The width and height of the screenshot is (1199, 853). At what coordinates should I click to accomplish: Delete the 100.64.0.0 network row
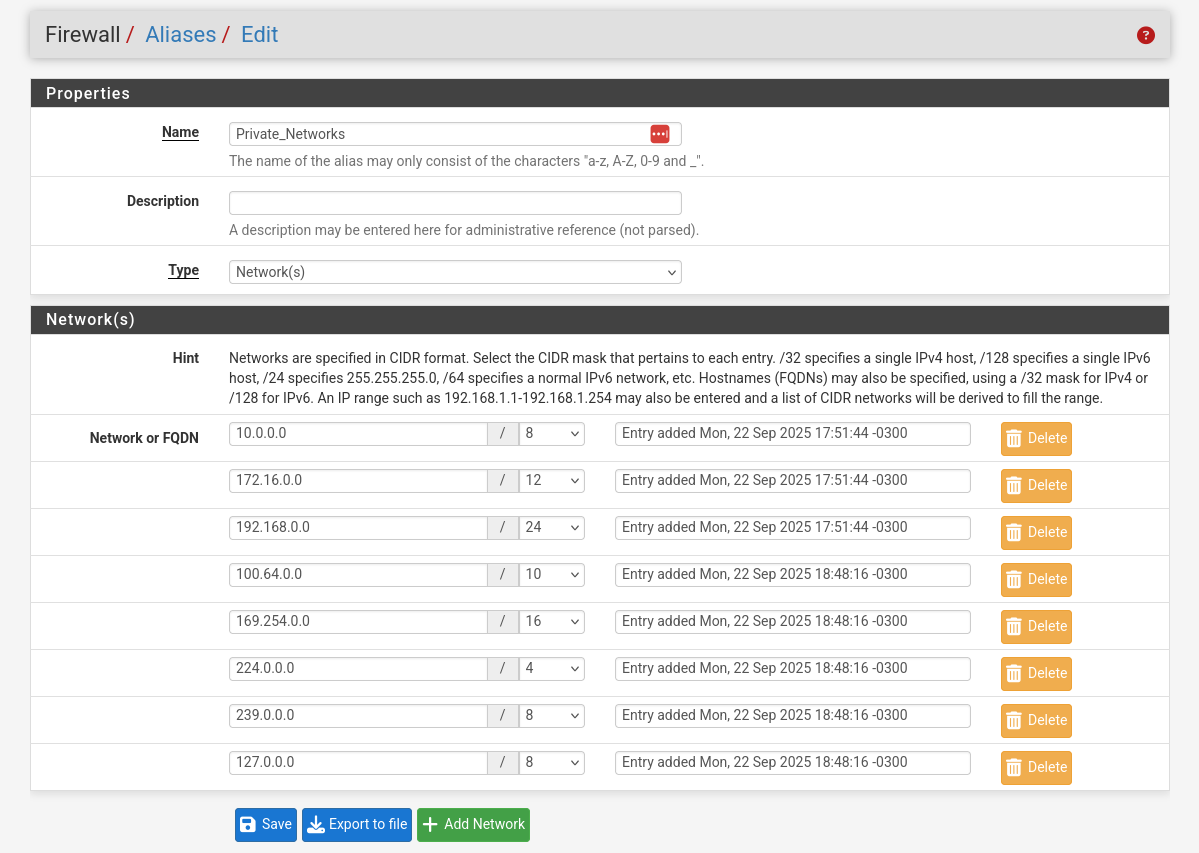(1035, 579)
